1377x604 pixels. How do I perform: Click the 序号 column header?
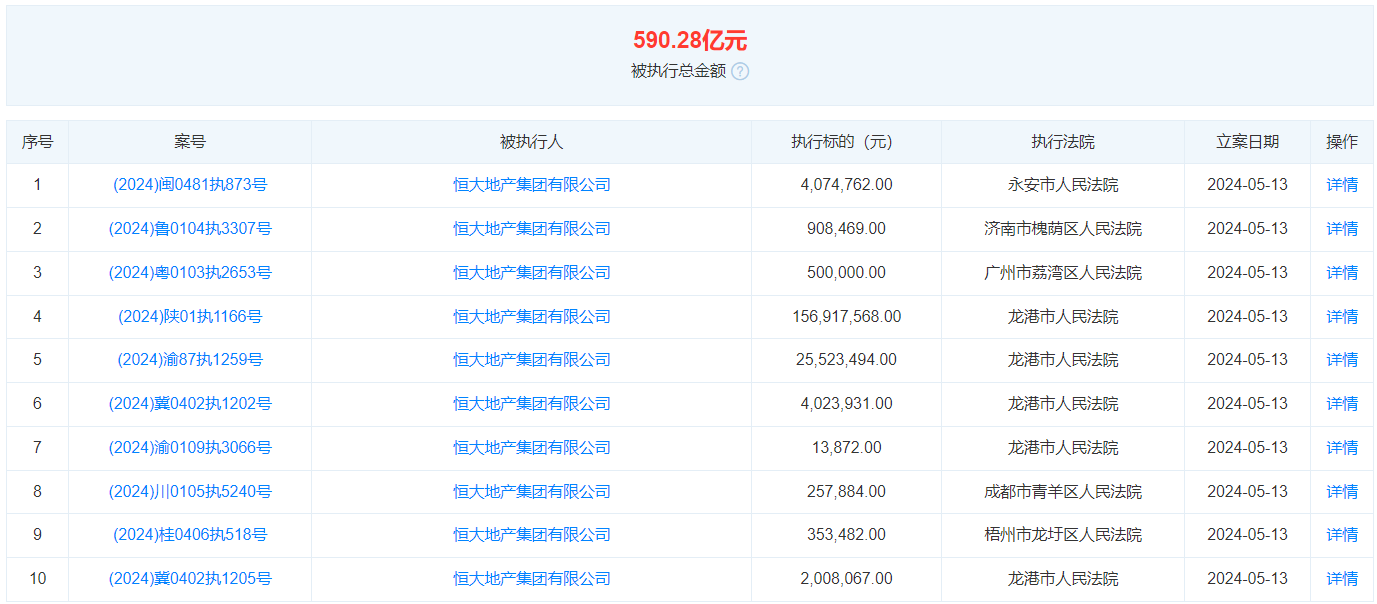click(38, 142)
